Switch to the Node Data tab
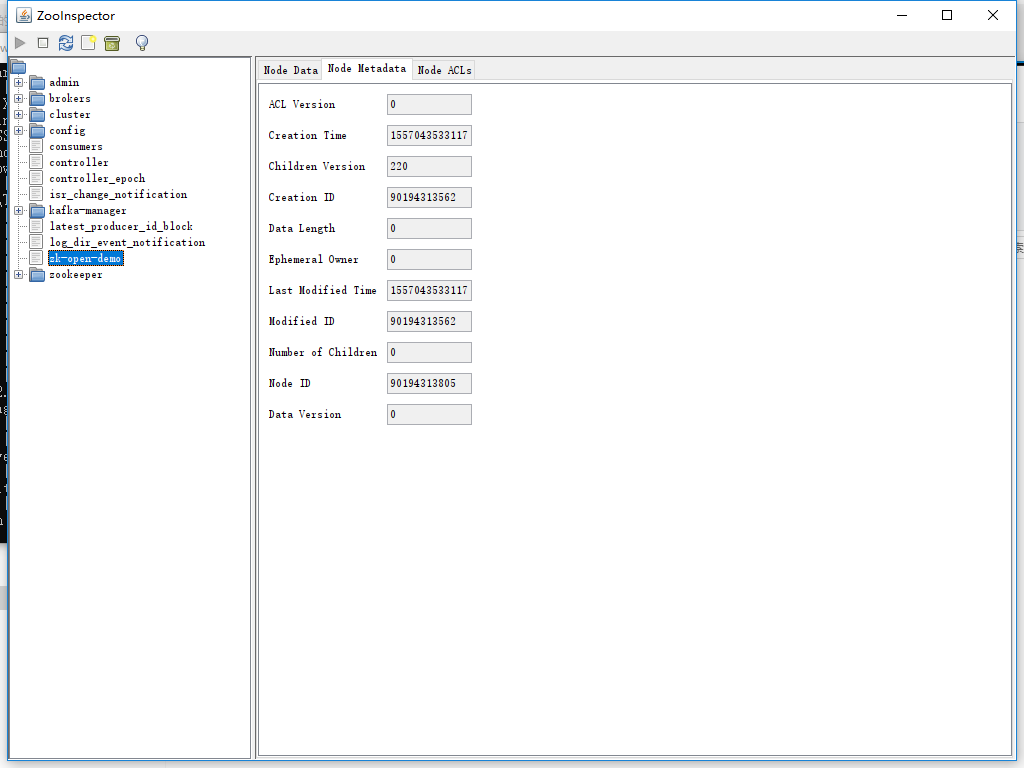The width and height of the screenshot is (1024, 768). (x=291, y=70)
